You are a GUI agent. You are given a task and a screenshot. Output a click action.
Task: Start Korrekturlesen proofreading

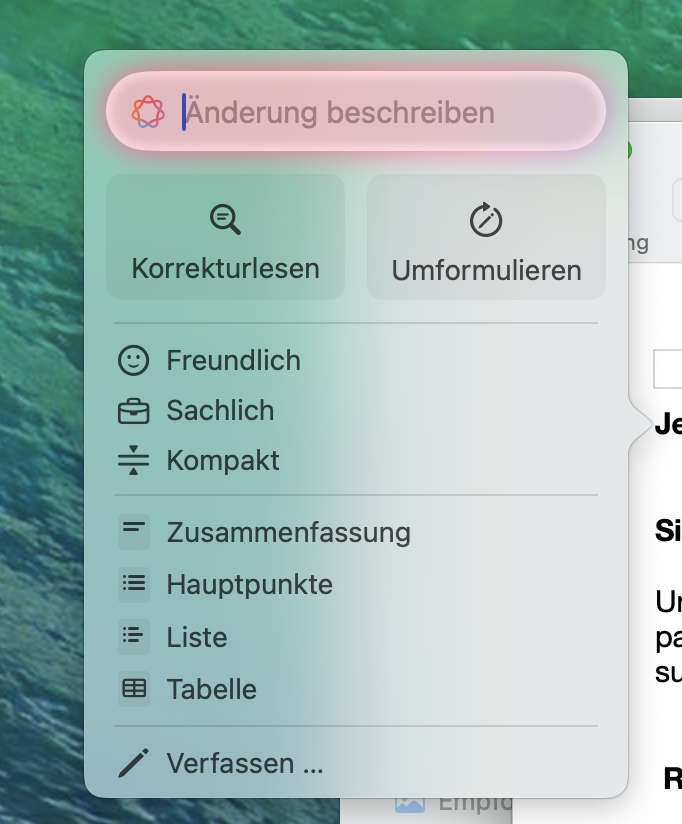click(225, 237)
